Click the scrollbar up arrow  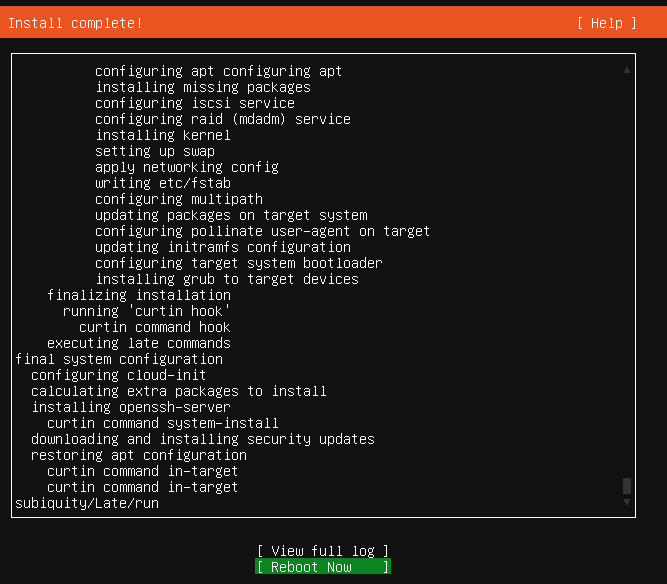(627, 70)
